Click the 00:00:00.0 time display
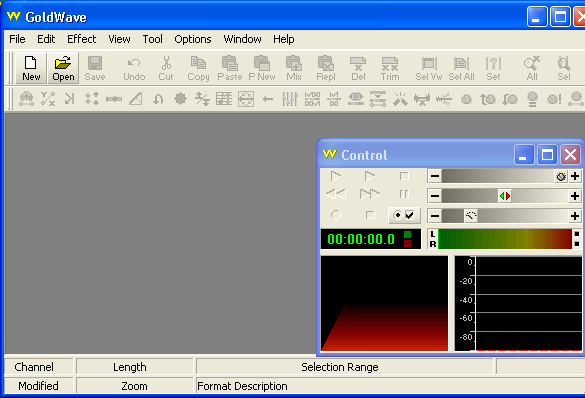Viewport: 585px width, 398px height. (x=361, y=239)
